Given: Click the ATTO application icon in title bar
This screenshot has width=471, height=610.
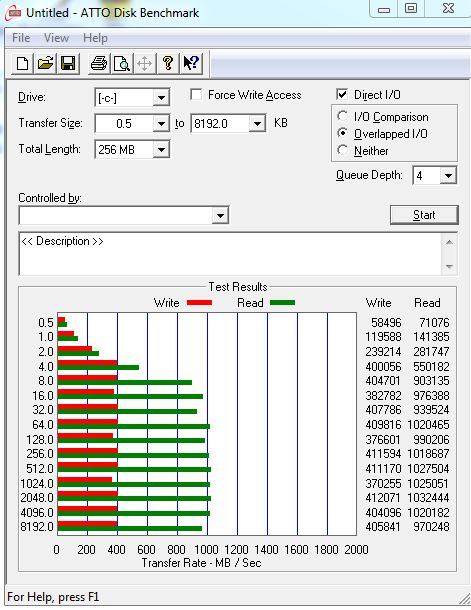Looking at the screenshot, I should (x=13, y=12).
